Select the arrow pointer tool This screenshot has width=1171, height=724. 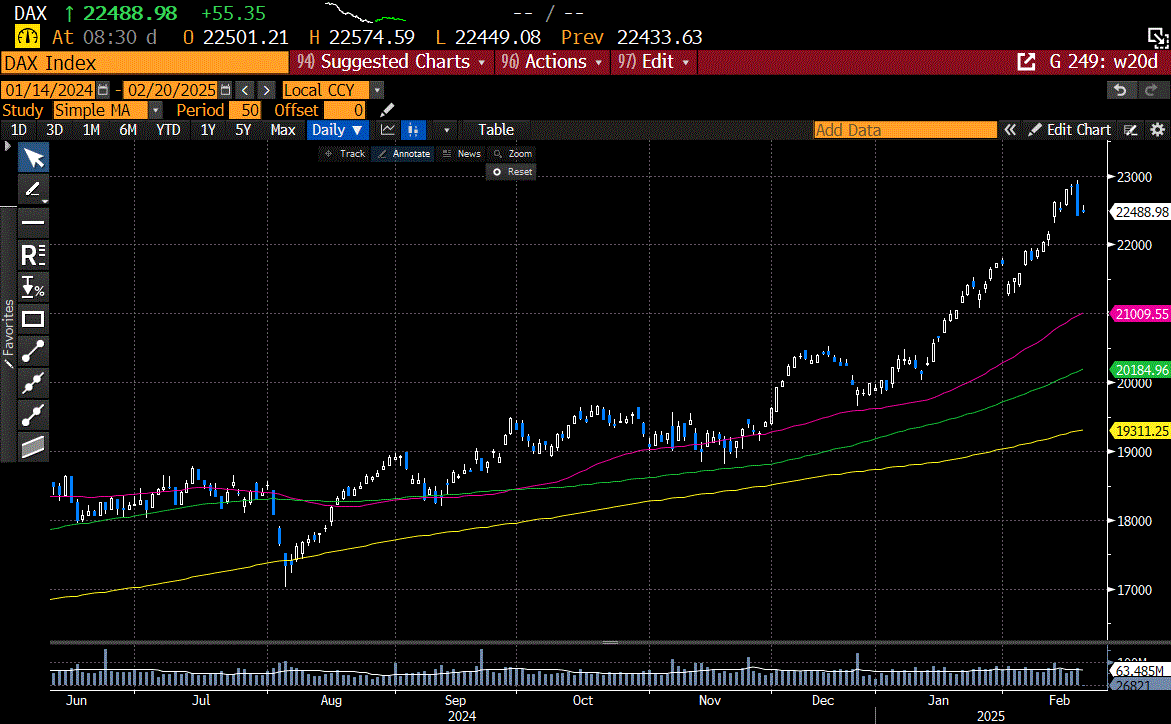(x=34, y=158)
